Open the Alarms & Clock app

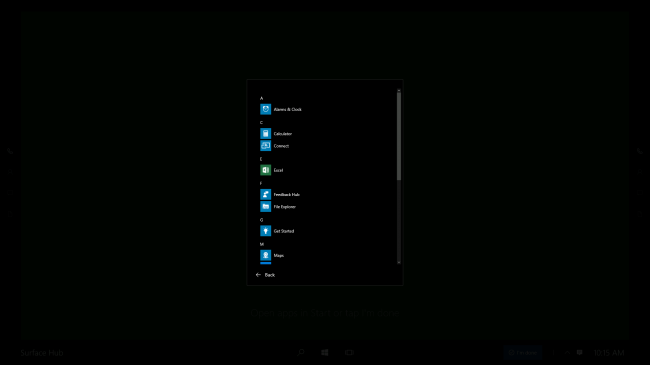(x=281, y=110)
